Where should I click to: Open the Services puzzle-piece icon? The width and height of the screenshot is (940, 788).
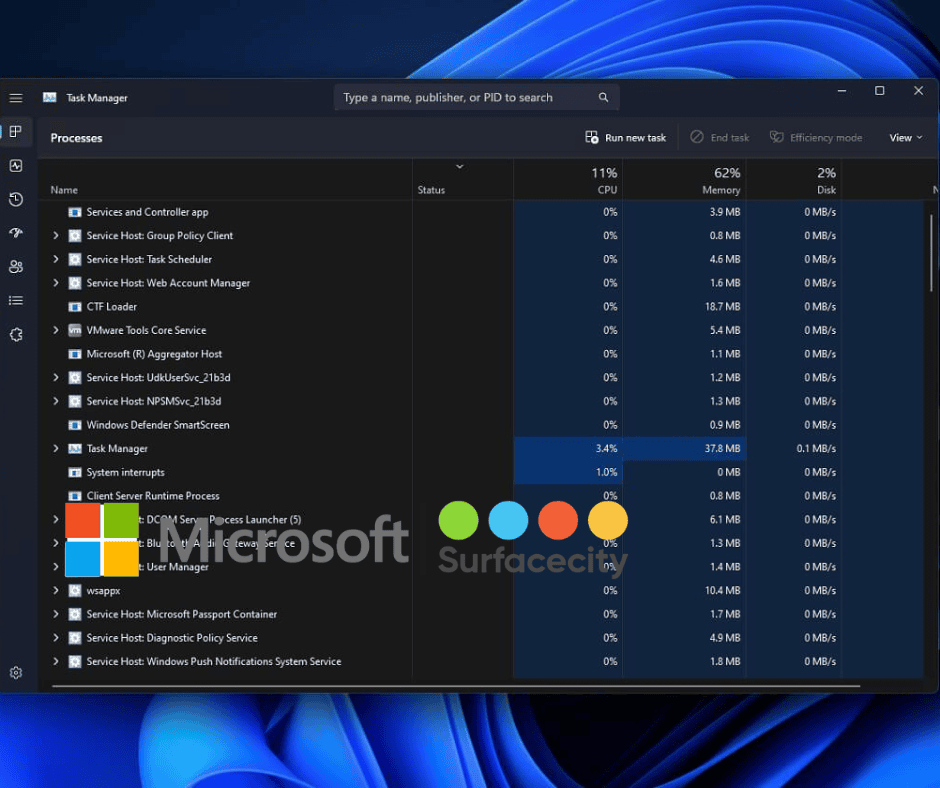[16, 334]
